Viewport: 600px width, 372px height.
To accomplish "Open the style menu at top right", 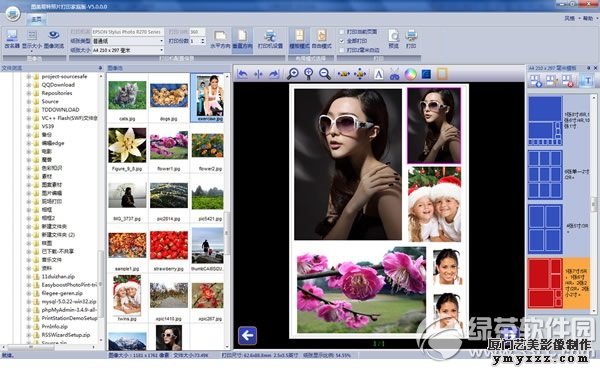I will [571, 18].
